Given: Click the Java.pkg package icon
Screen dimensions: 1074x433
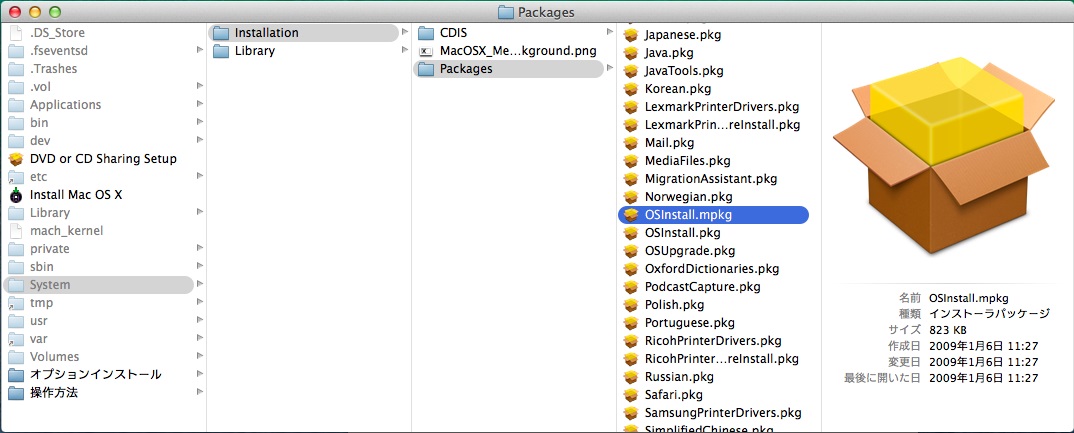Looking at the screenshot, I should pos(631,53).
